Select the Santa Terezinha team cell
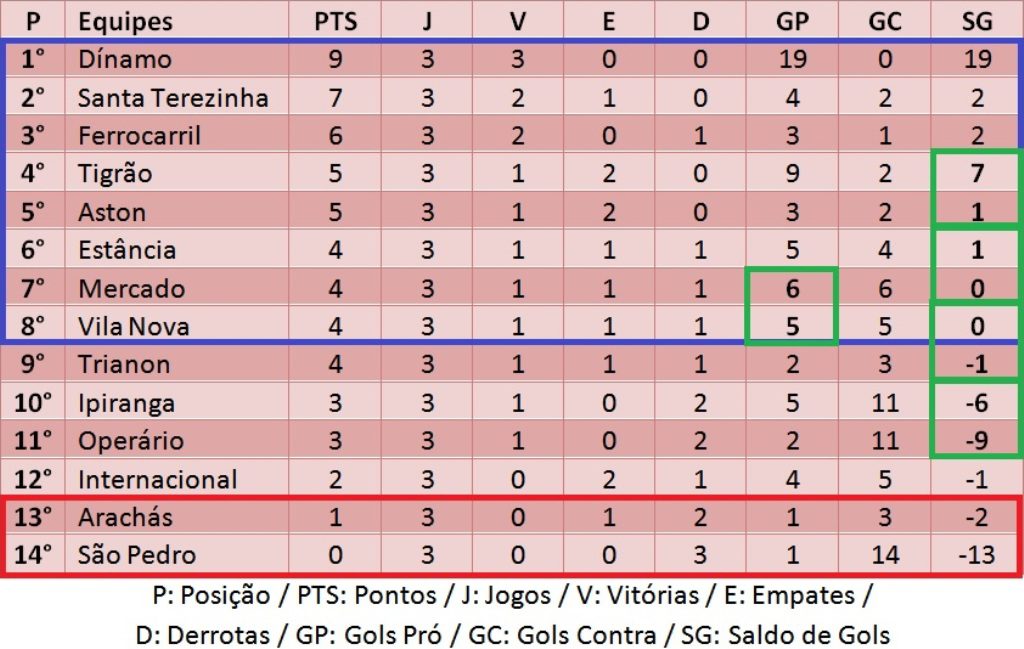Image resolution: width=1024 pixels, height=649 pixels. [x=173, y=98]
